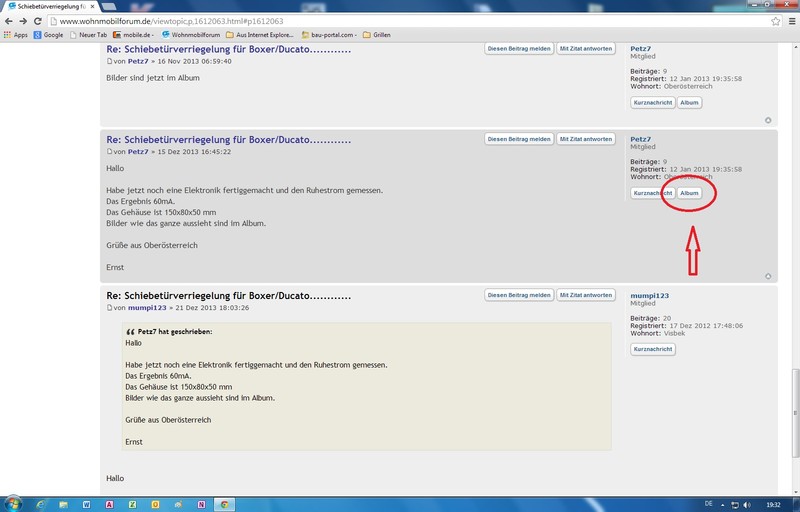Image resolution: width=800 pixels, height=512 pixels.
Task: Open the Wohnmobilforum bookmark
Action: click(188, 34)
